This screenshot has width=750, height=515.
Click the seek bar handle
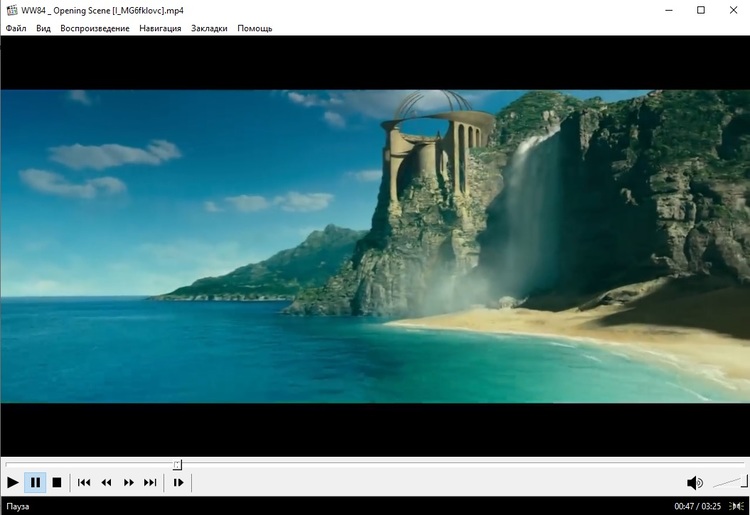click(177, 464)
